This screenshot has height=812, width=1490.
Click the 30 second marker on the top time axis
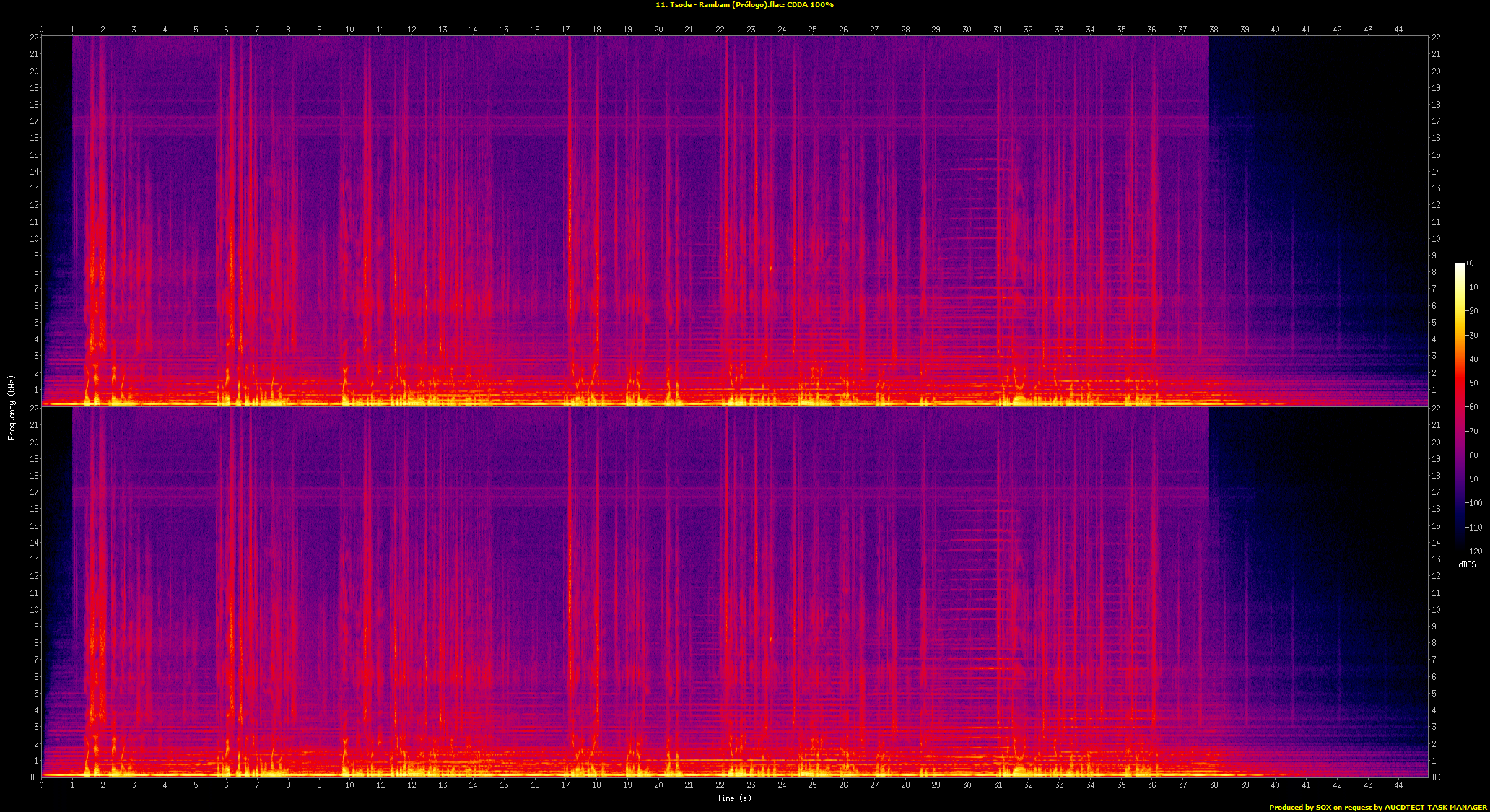967,30
